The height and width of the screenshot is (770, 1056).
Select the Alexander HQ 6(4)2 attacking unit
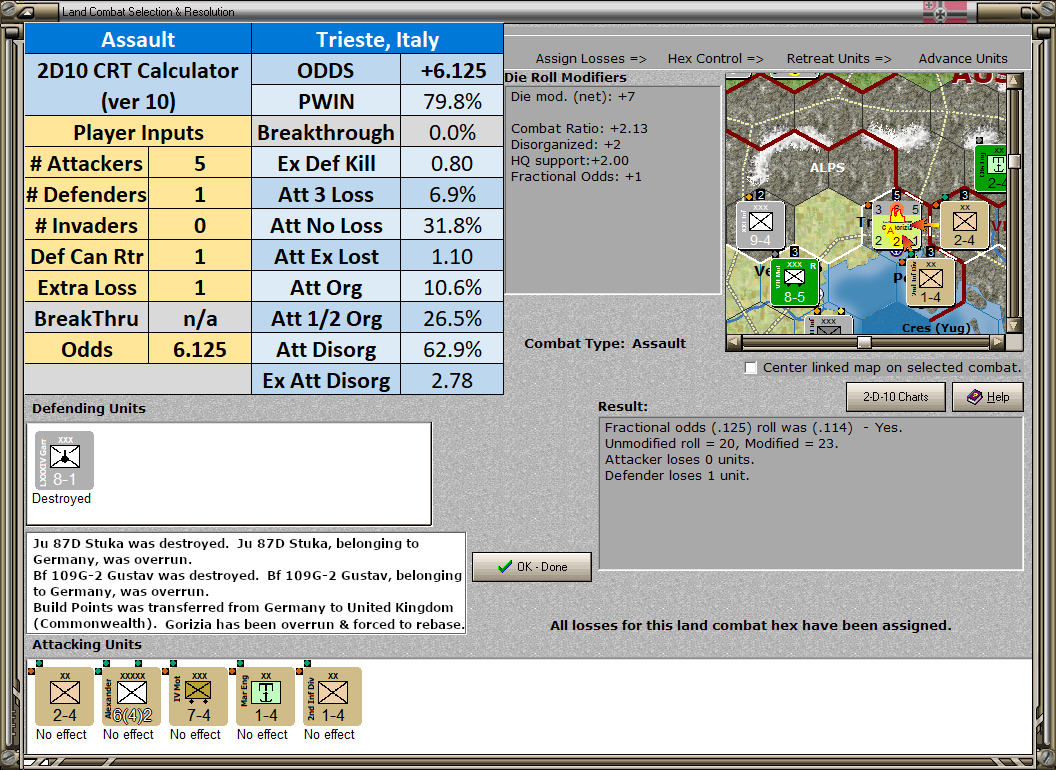pyautogui.click(x=131, y=697)
